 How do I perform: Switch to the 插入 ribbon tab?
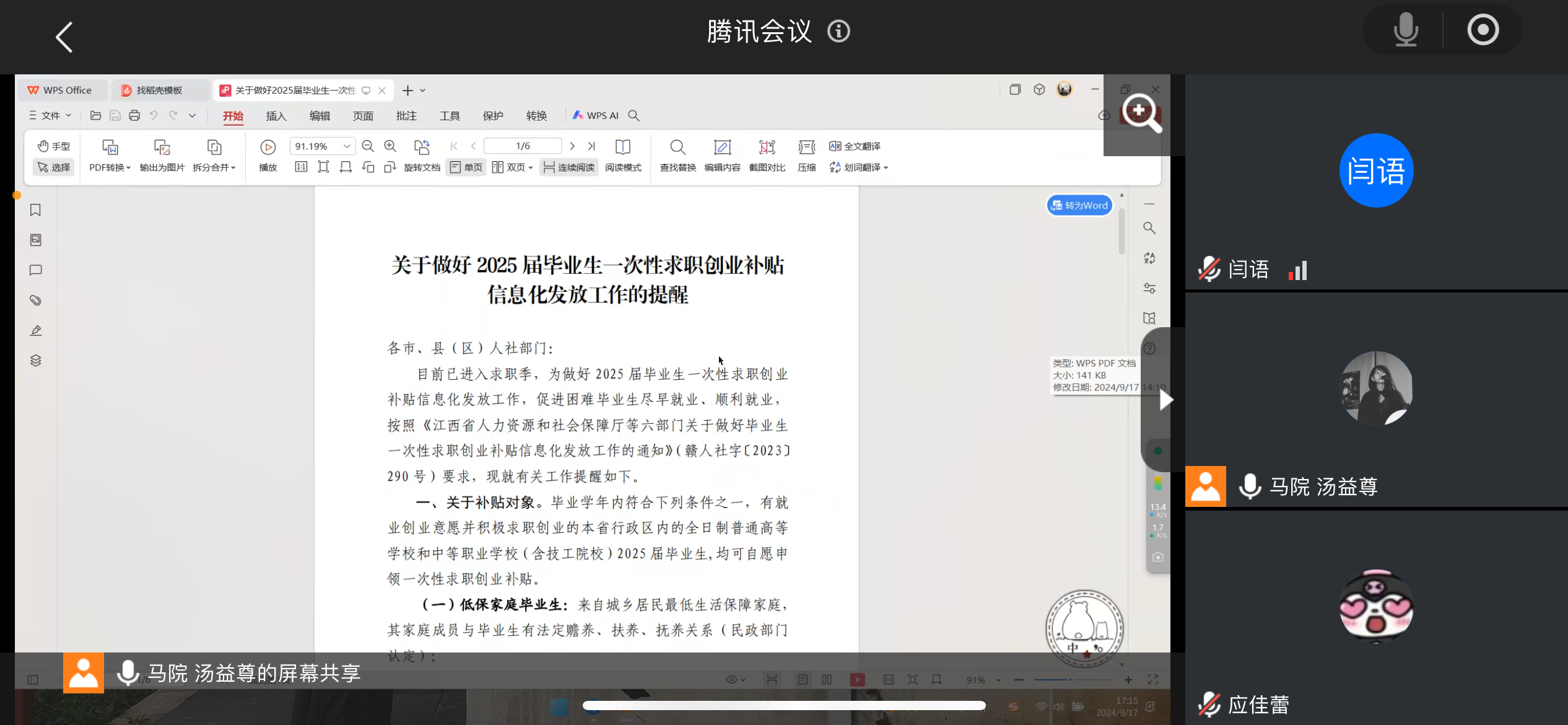coord(276,116)
